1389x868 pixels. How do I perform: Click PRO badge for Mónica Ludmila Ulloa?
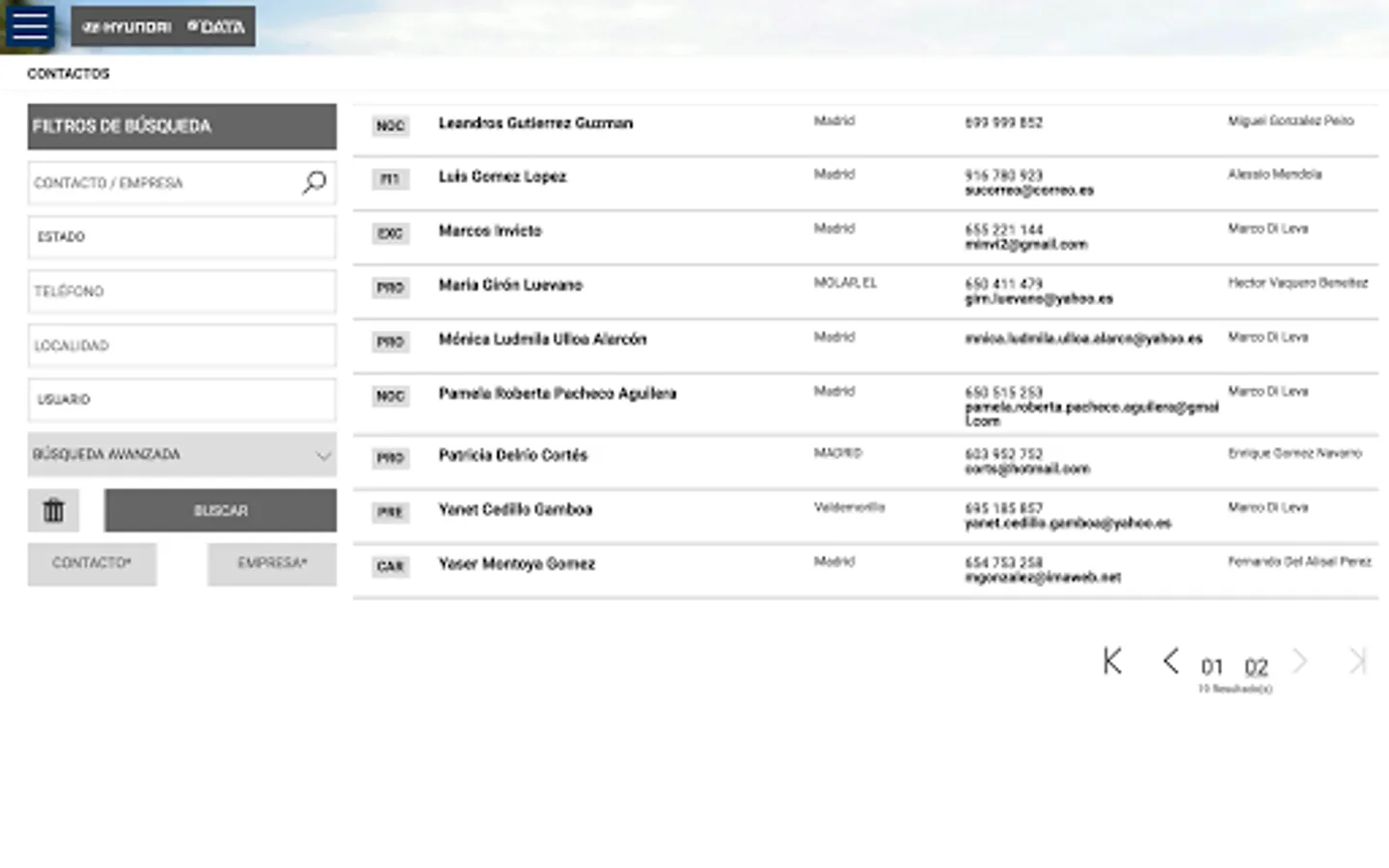pos(391,341)
